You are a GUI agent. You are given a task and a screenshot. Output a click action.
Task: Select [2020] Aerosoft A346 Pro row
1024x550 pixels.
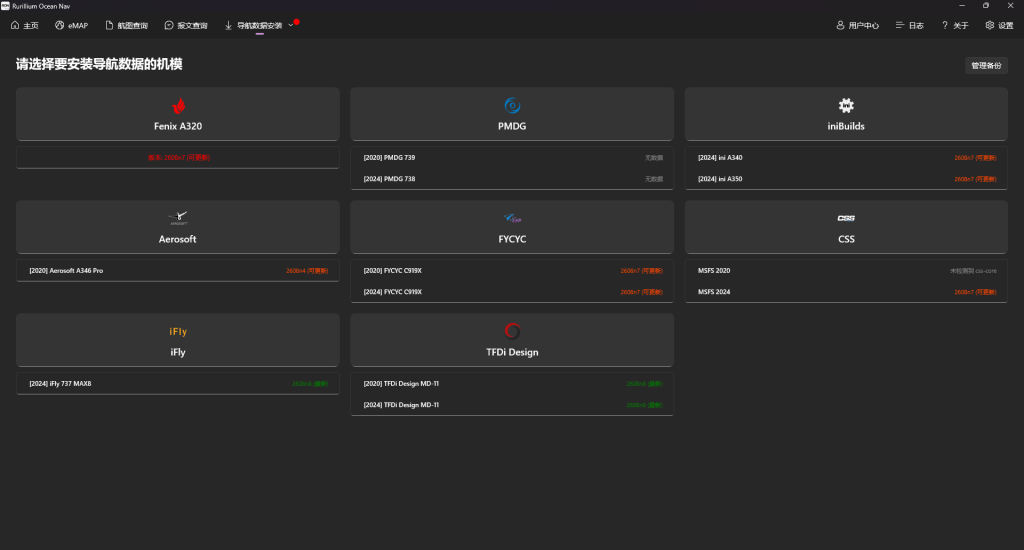pos(178,270)
